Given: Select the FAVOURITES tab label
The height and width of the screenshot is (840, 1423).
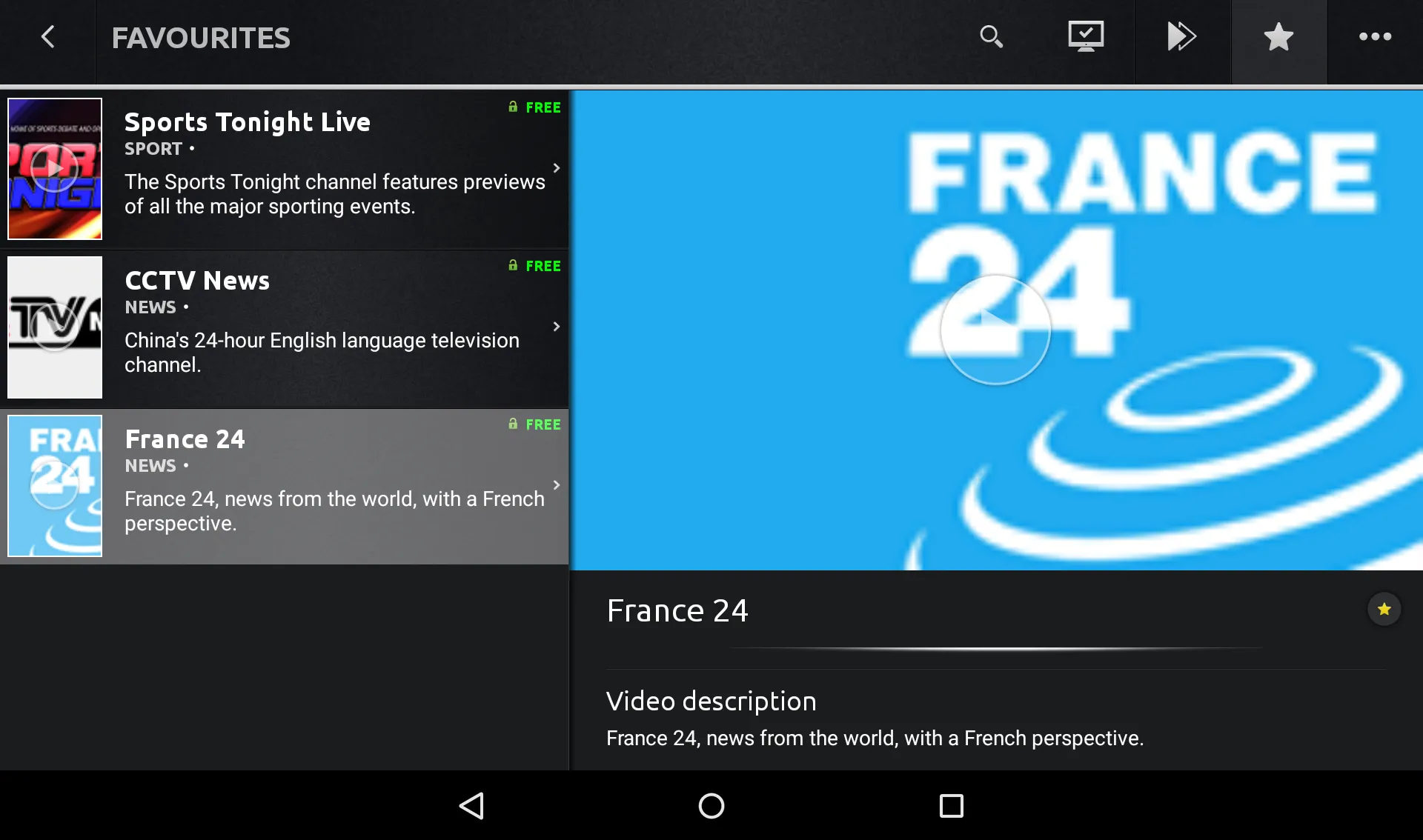Looking at the screenshot, I should click(200, 38).
